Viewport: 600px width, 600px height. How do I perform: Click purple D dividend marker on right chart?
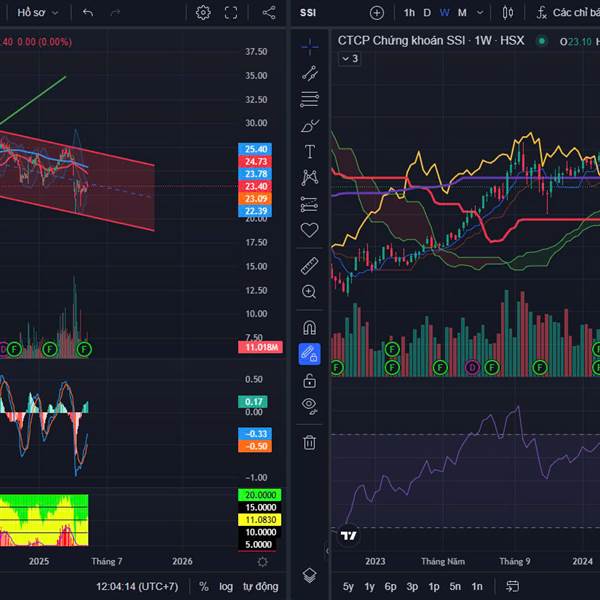point(473,368)
